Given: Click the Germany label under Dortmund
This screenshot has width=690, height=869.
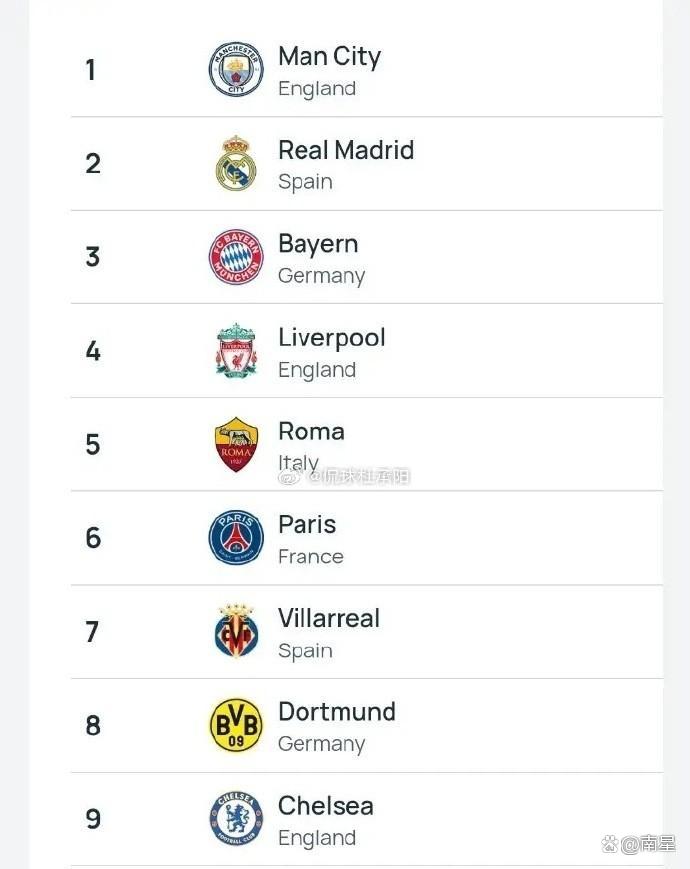Looking at the screenshot, I should (321, 744).
